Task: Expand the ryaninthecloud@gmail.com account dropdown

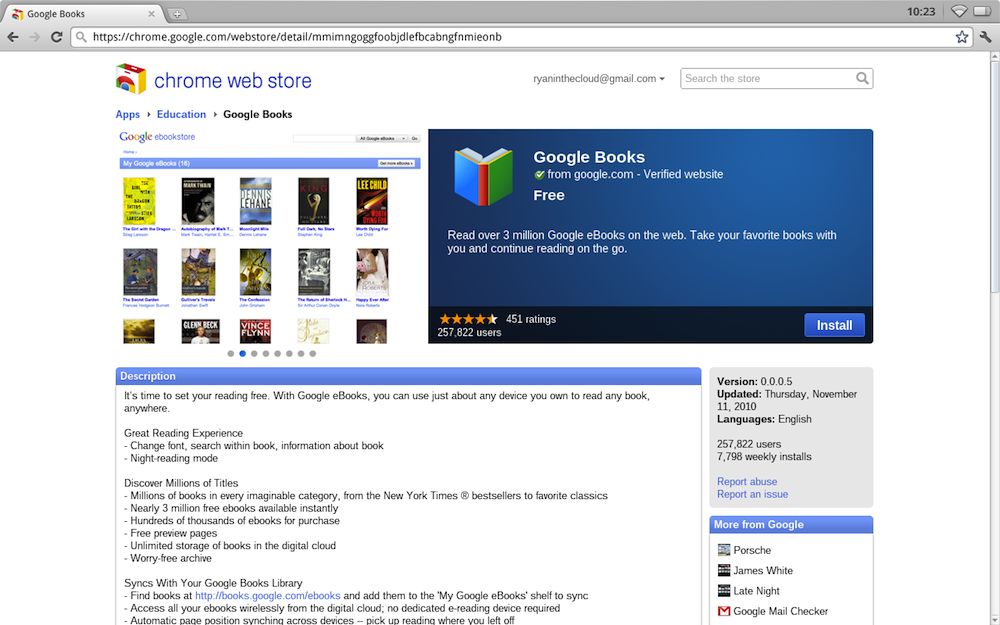Action: (x=599, y=79)
